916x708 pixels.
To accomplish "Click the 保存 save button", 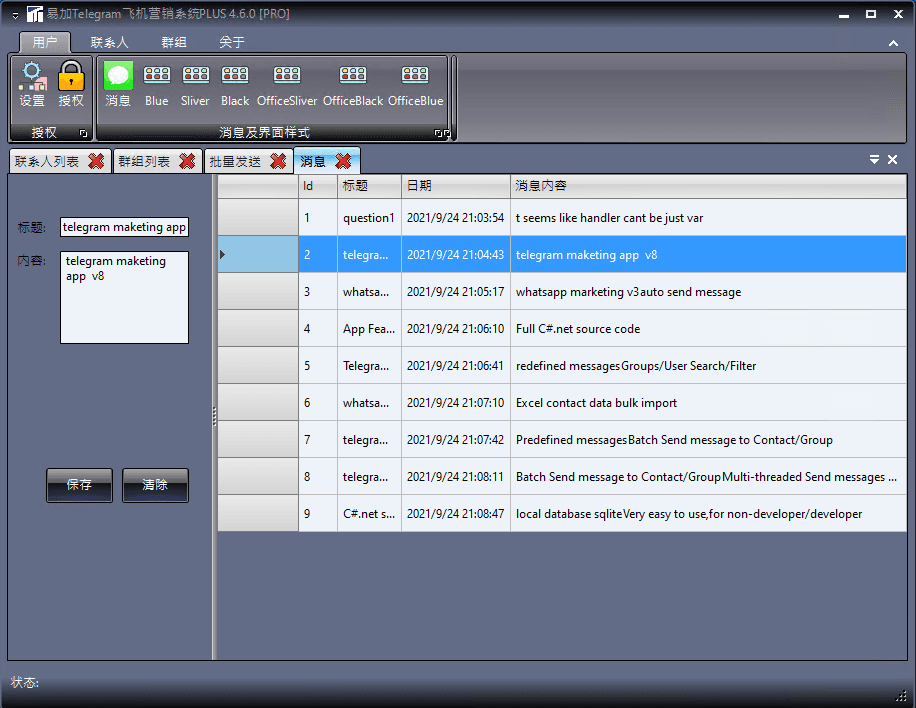I will click(x=79, y=485).
